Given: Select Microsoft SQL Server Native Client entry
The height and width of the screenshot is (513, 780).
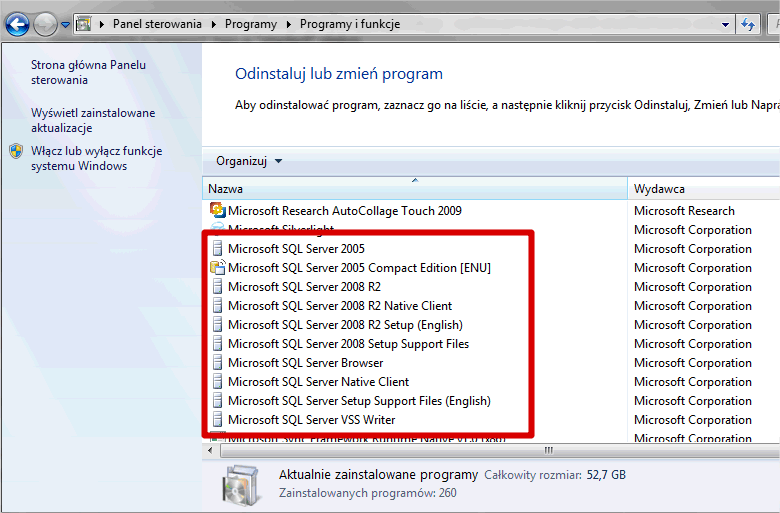Looking at the screenshot, I should [x=318, y=382].
